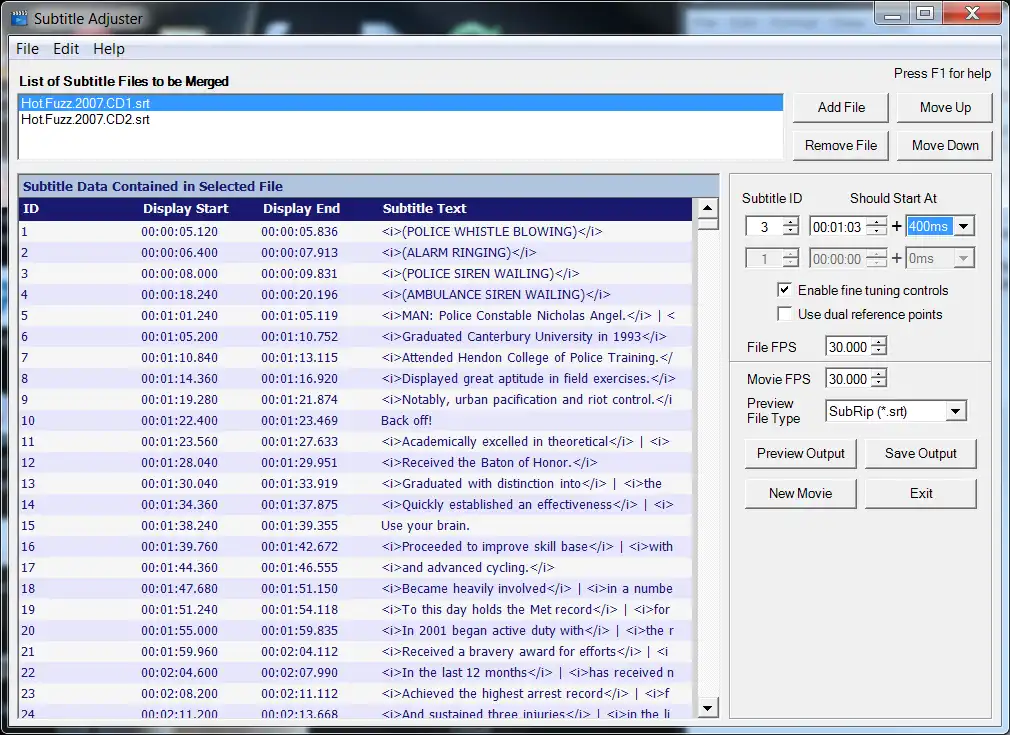Select Hot.Fuzz.2007.CD1.srt in the file list
The height and width of the screenshot is (735, 1010).
400,103
